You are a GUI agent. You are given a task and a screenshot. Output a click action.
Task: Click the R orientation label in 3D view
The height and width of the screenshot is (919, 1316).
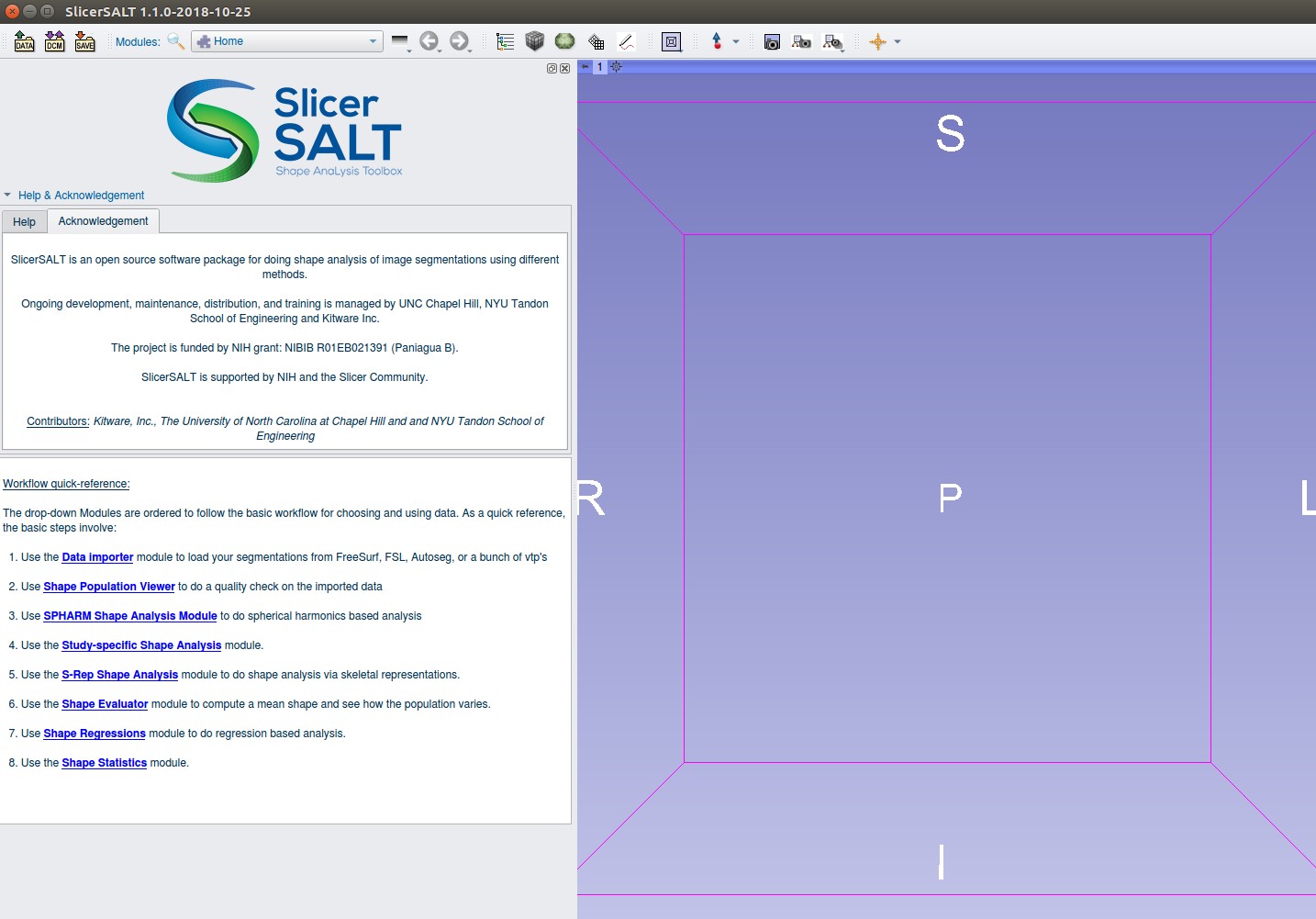591,498
